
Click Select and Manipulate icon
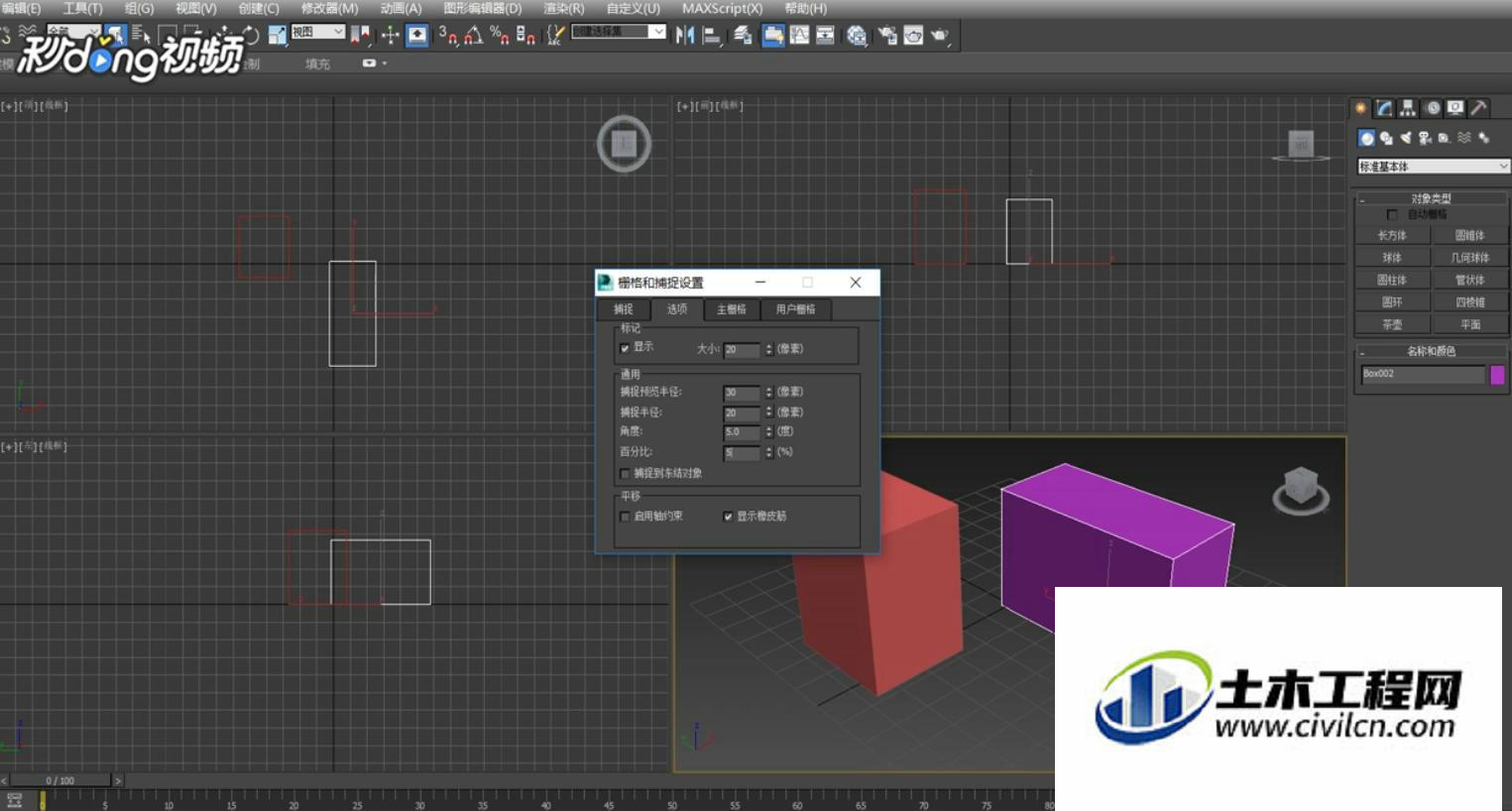391,35
